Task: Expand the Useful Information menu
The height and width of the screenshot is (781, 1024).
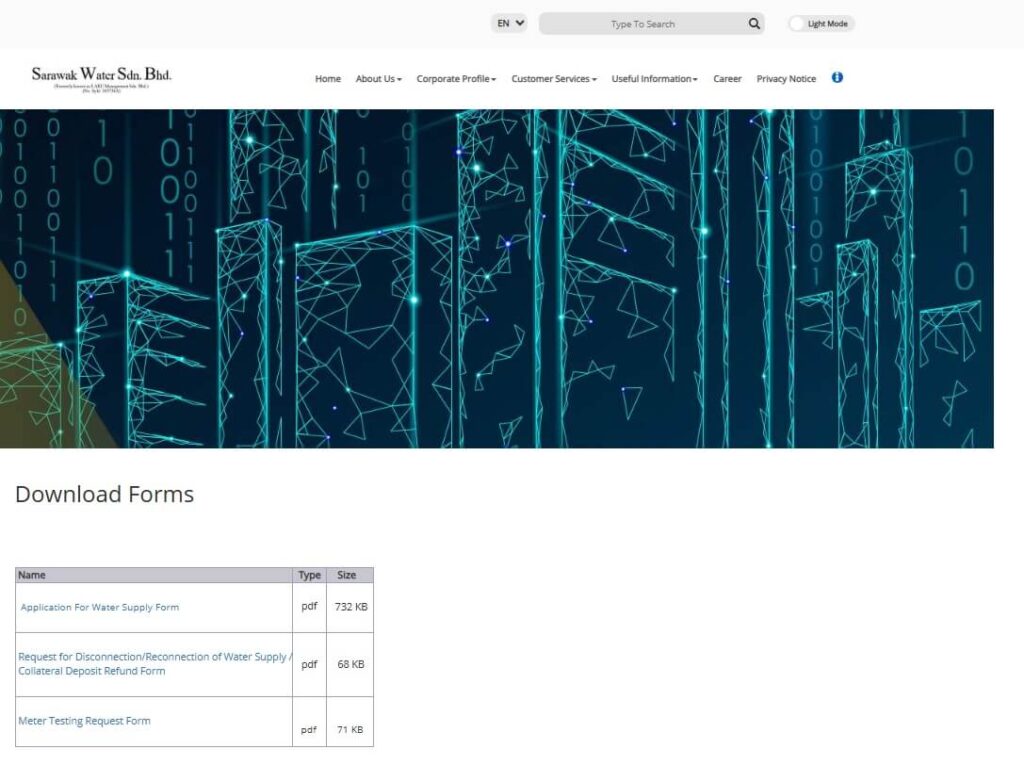Action: 653,78
